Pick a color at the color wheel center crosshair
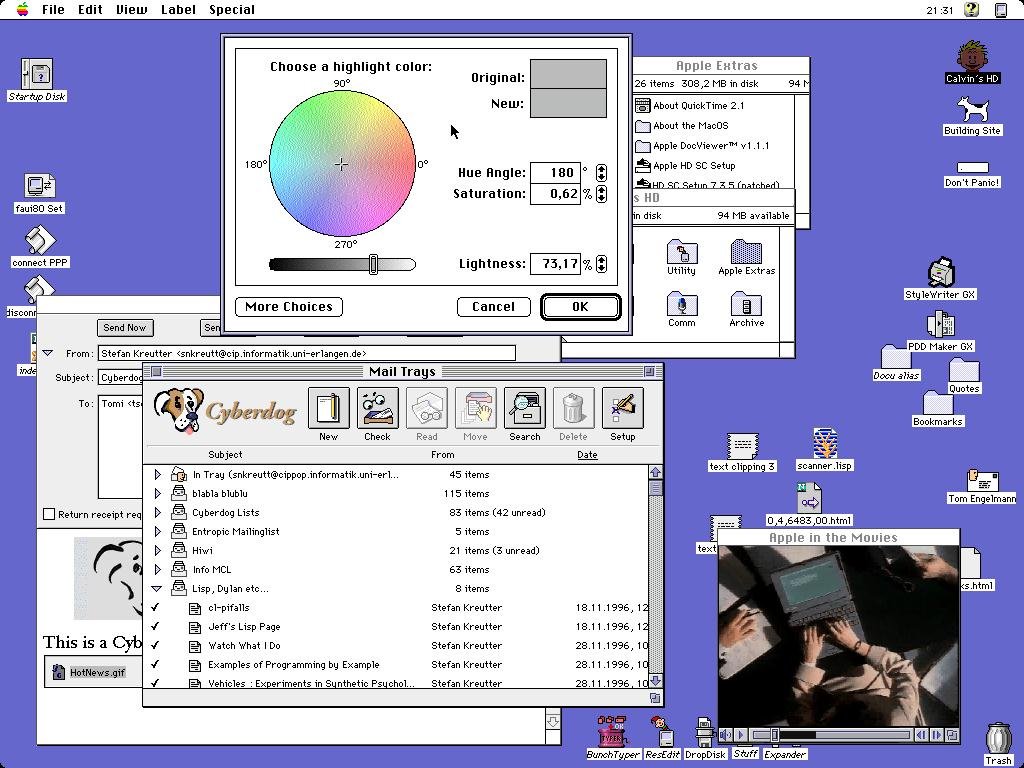 tap(342, 165)
